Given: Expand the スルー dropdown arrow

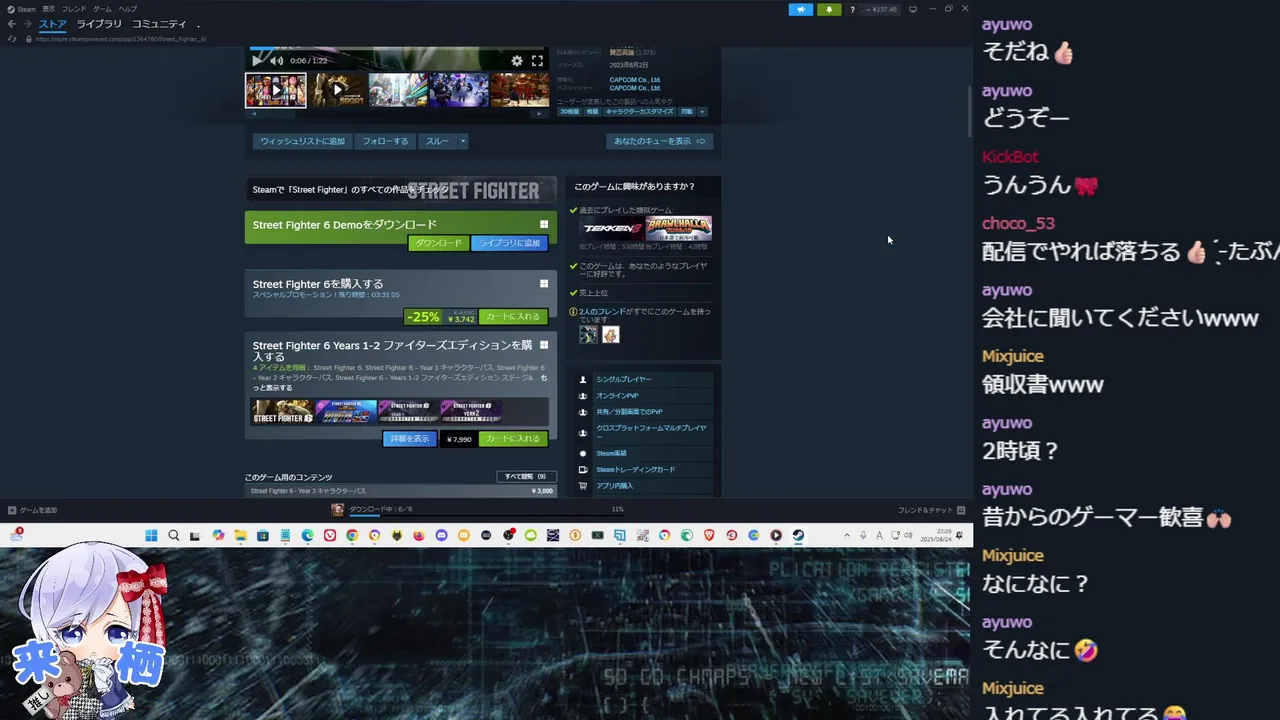Looking at the screenshot, I should click(462, 141).
